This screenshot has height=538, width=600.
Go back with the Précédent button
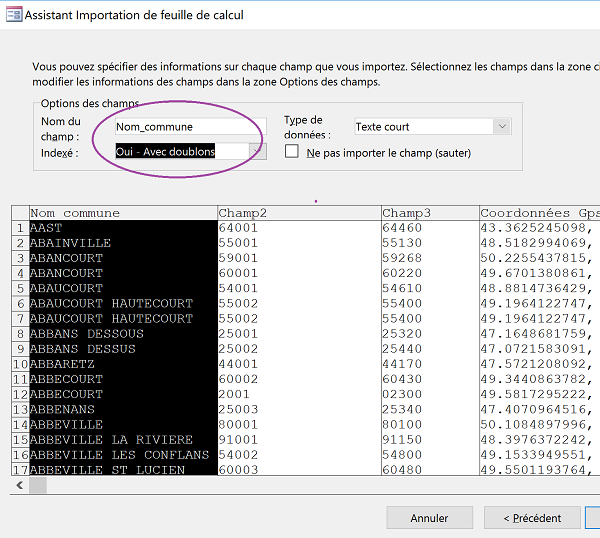[x=532, y=518]
